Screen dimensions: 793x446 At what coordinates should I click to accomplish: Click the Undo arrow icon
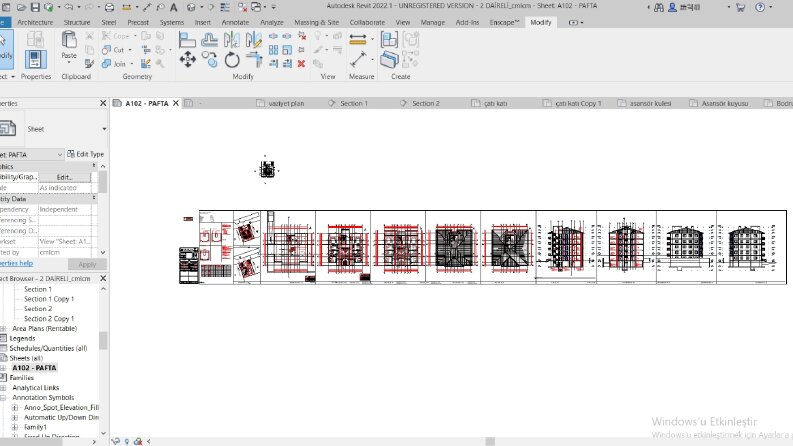(68, 7)
